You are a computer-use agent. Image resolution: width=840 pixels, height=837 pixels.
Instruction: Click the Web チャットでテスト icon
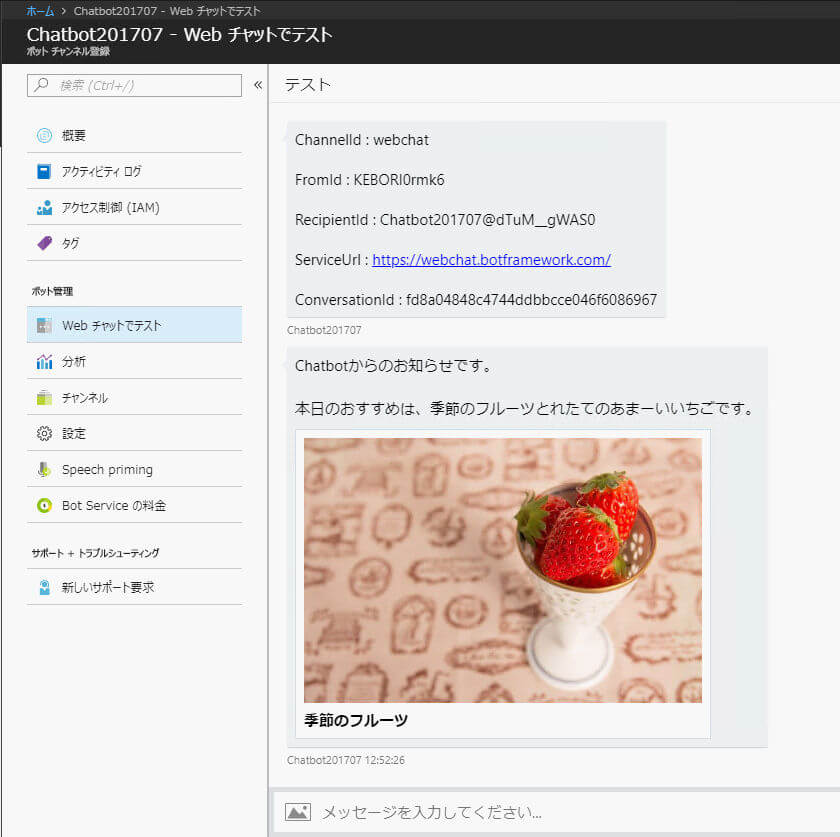coord(44,325)
